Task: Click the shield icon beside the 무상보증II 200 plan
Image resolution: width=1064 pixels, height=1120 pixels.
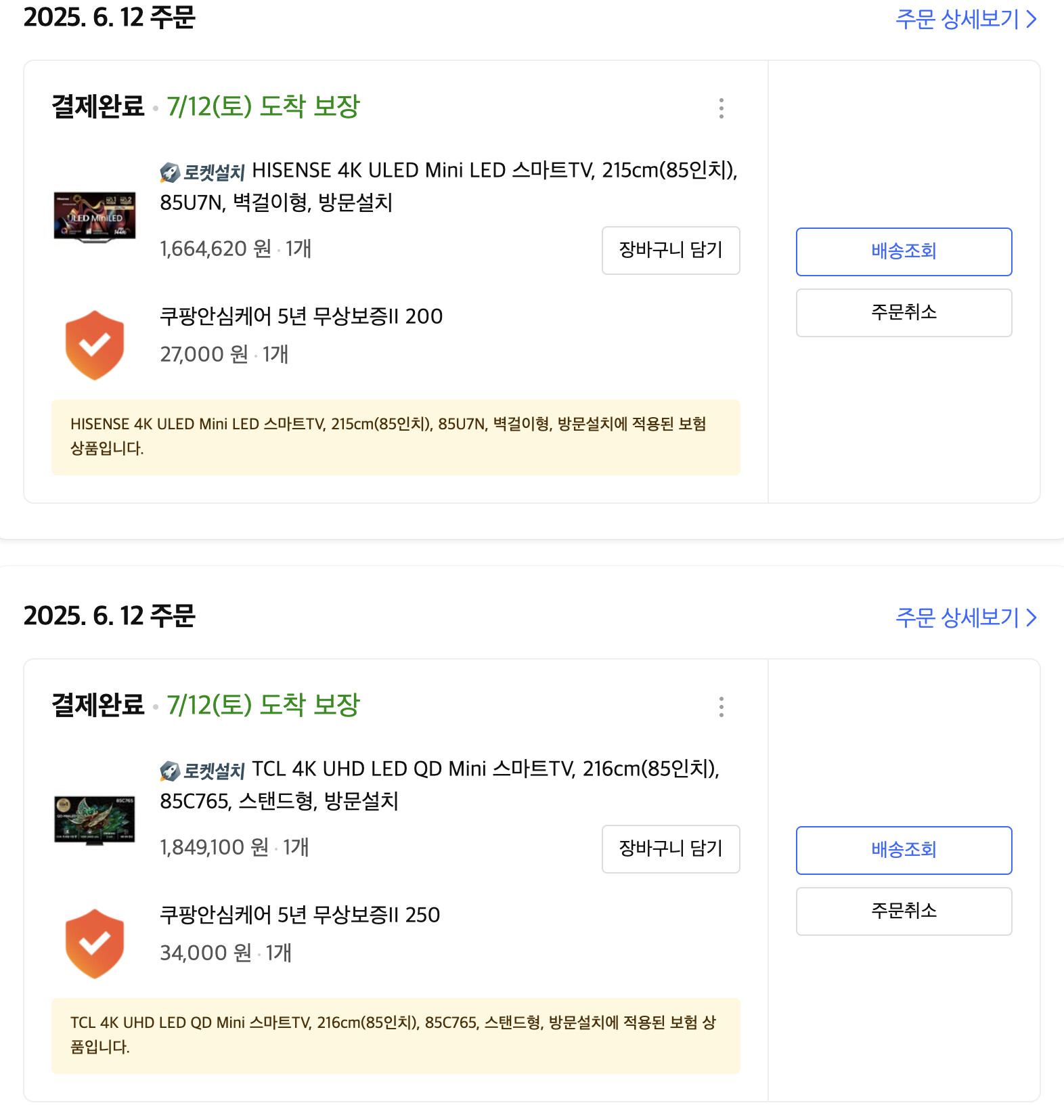Action: pos(95,345)
